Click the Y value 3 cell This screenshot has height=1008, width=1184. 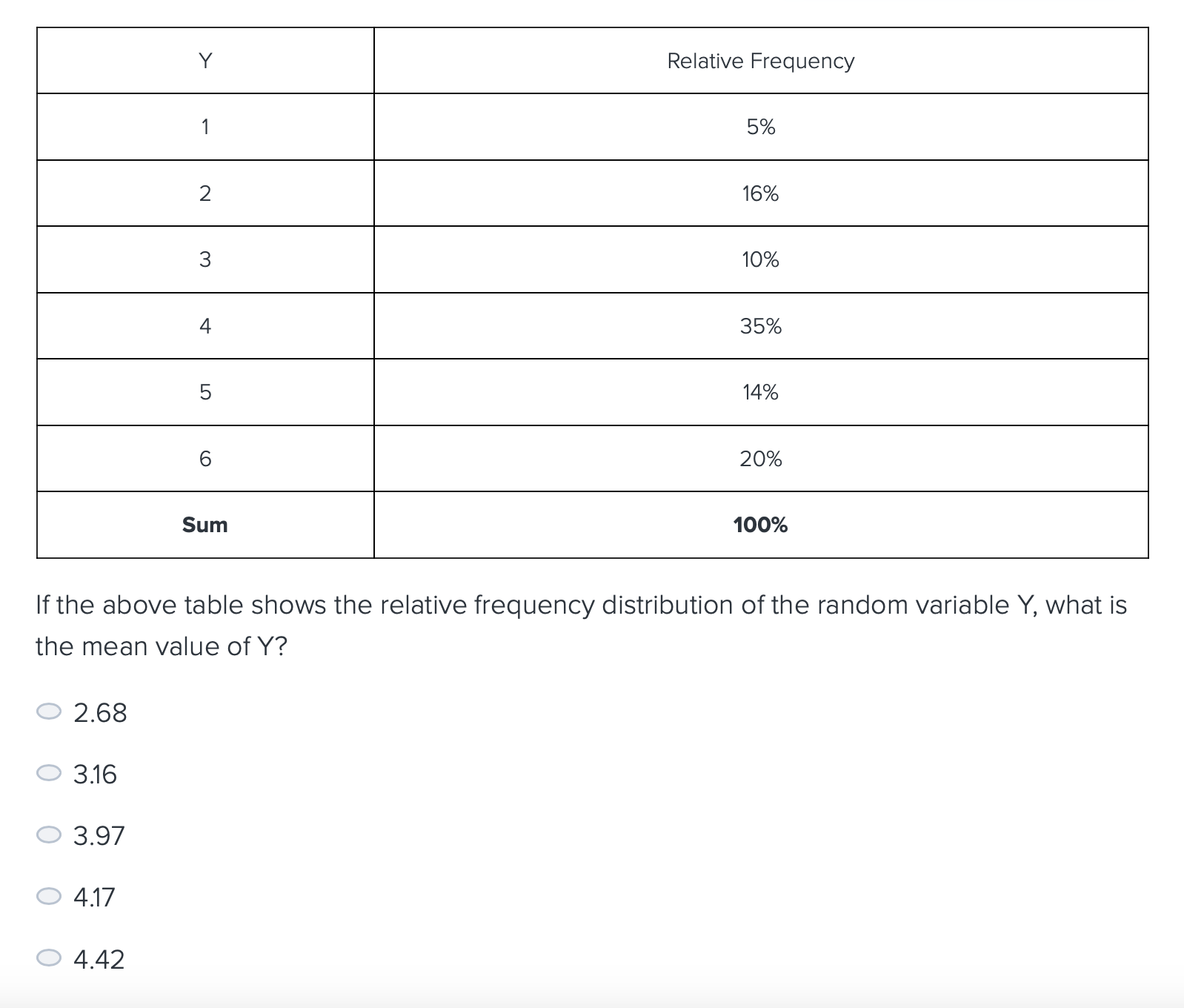[x=205, y=259]
